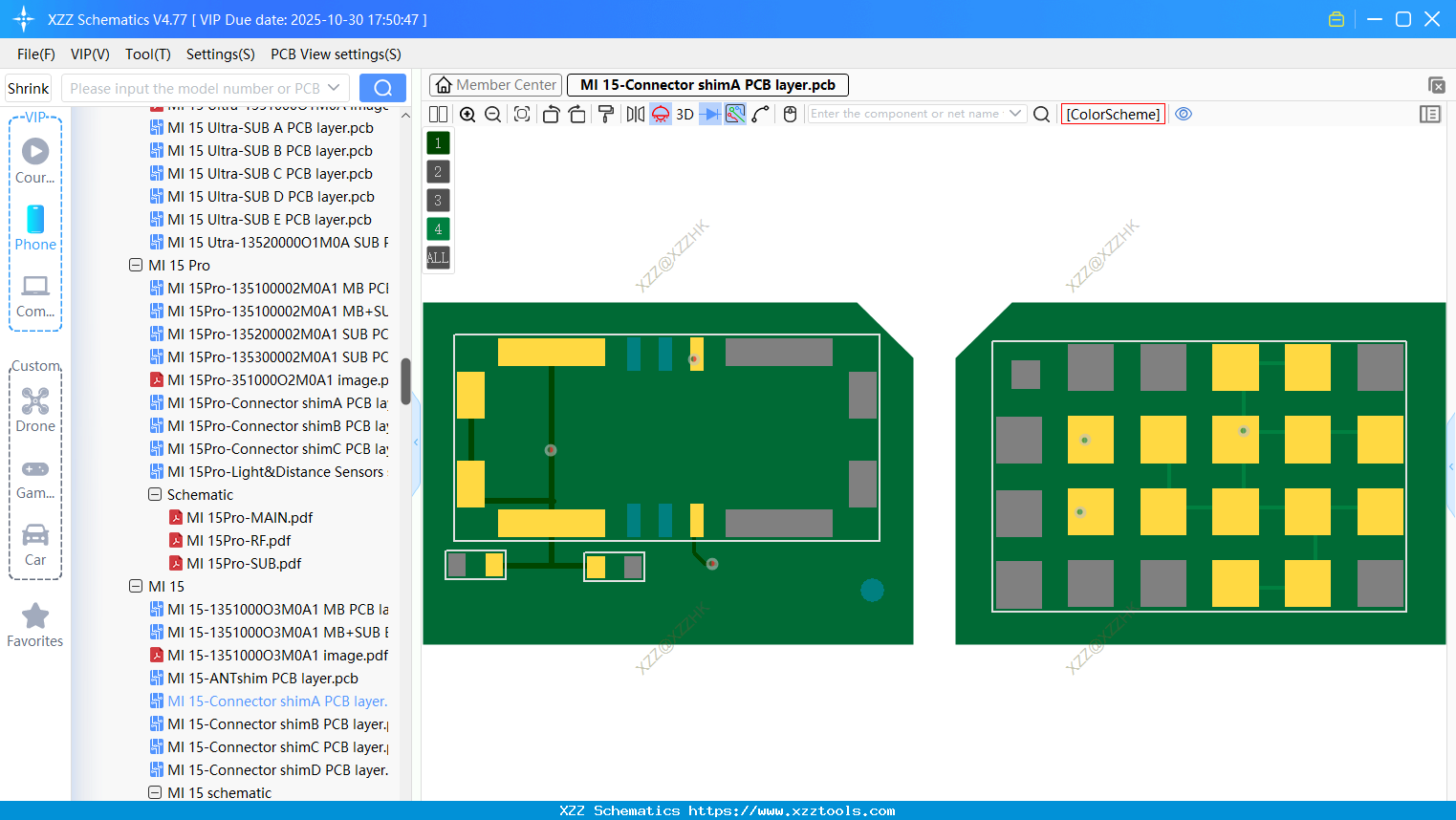The height and width of the screenshot is (820, 1456).
Task: Open the VIP Course sidebar item
Action: tap(35, 161)
